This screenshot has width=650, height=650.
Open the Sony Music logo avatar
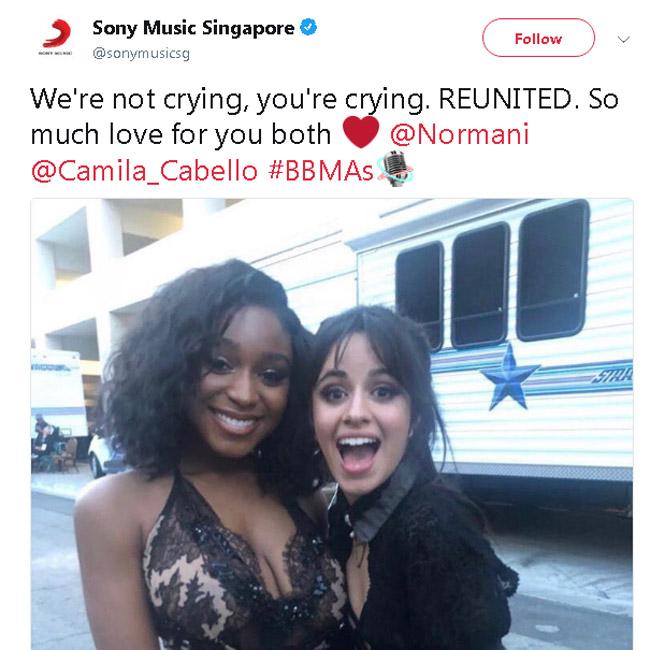(56, 36)
